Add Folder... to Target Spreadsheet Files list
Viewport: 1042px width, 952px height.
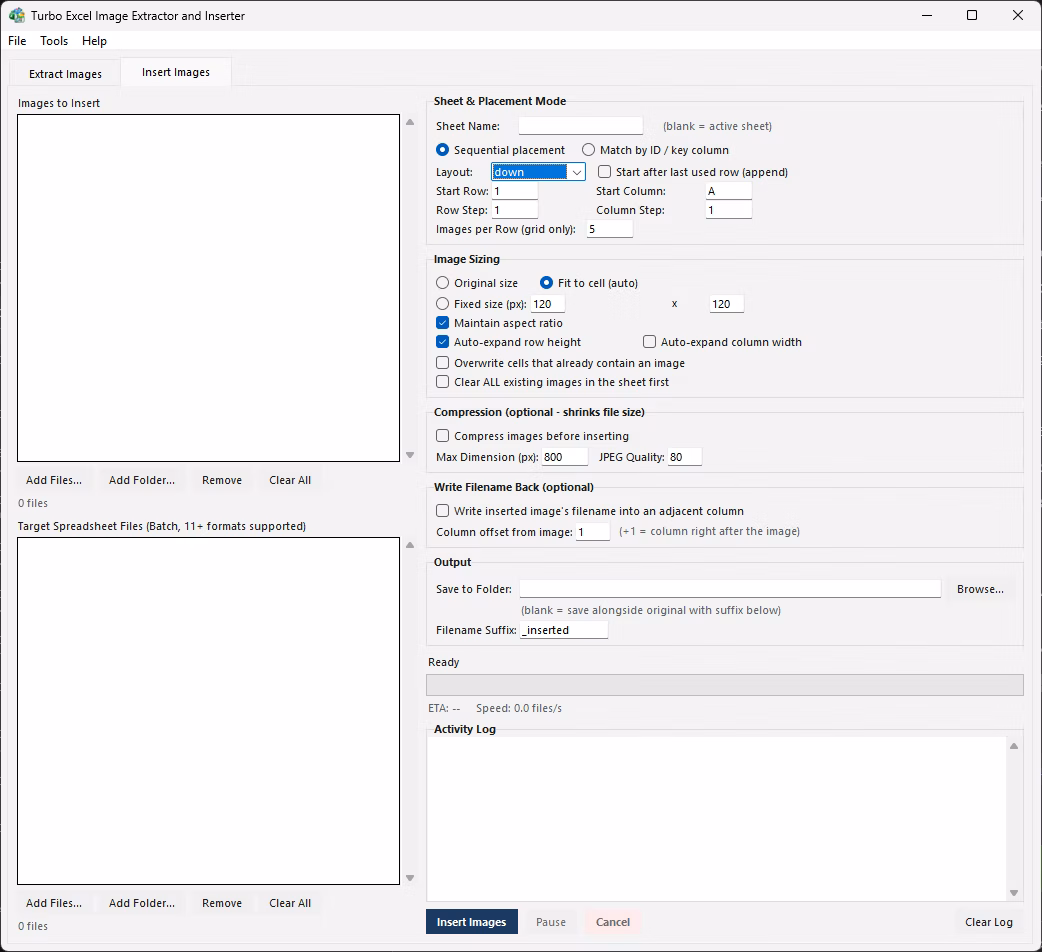(142, 904)
